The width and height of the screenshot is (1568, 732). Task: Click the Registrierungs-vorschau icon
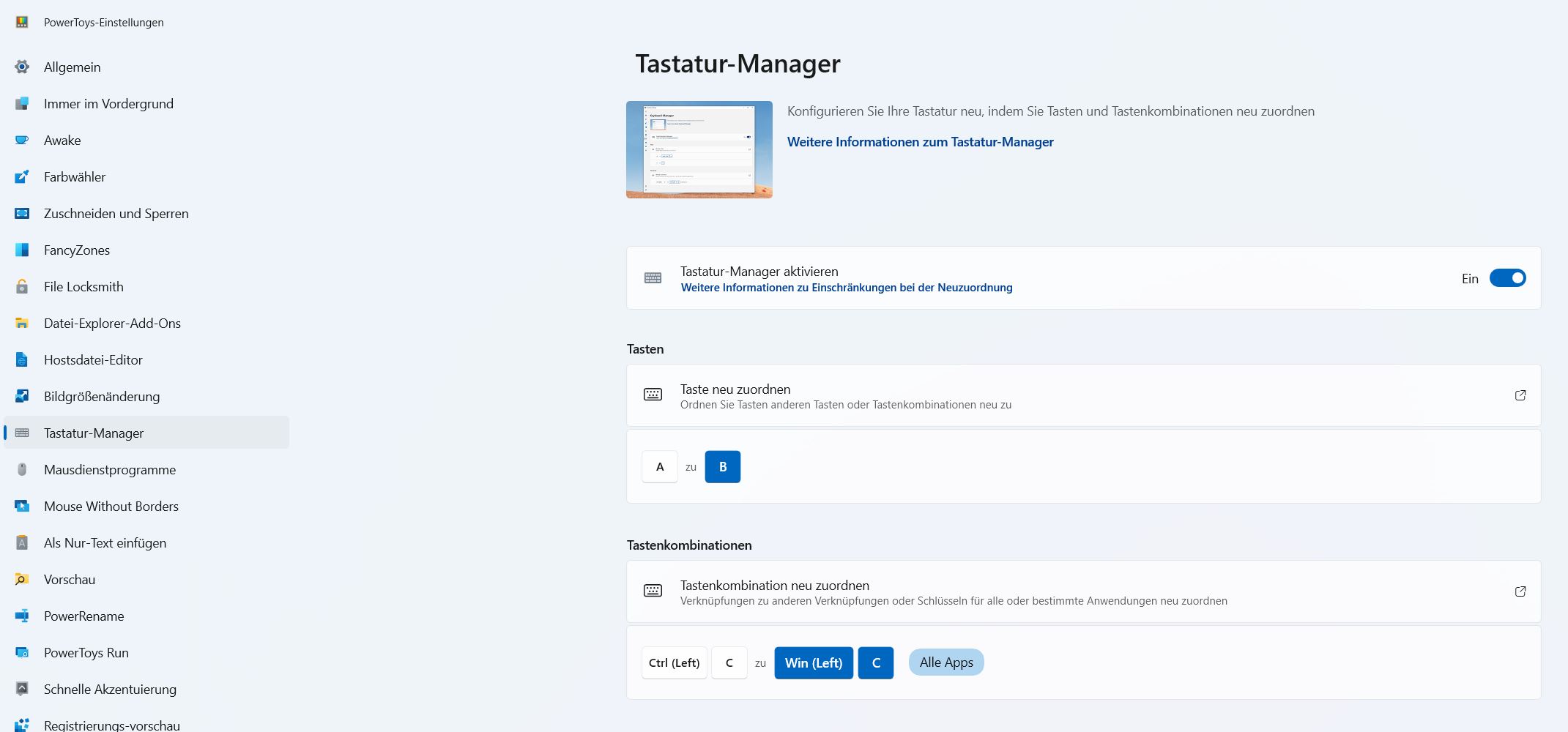coord(22,725)
